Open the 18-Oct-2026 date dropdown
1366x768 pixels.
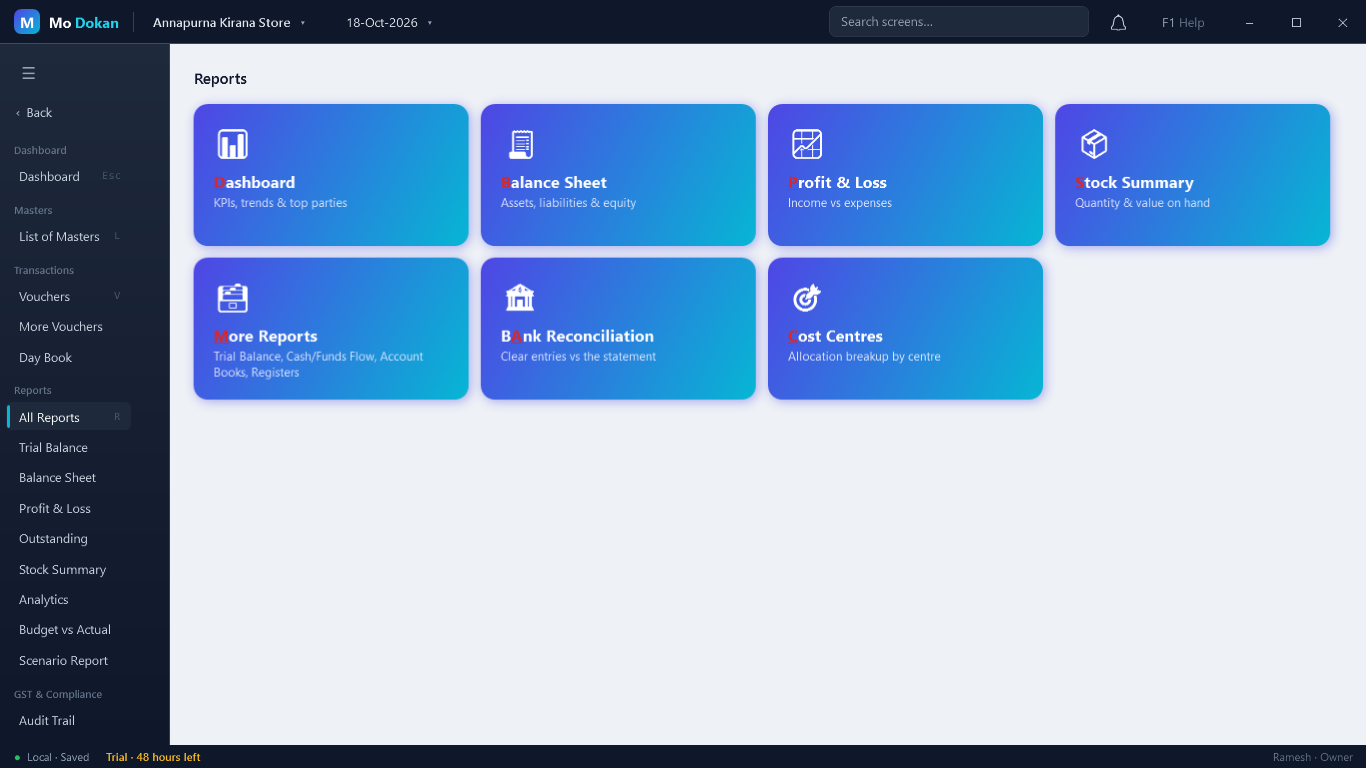(x=389, y=22)
